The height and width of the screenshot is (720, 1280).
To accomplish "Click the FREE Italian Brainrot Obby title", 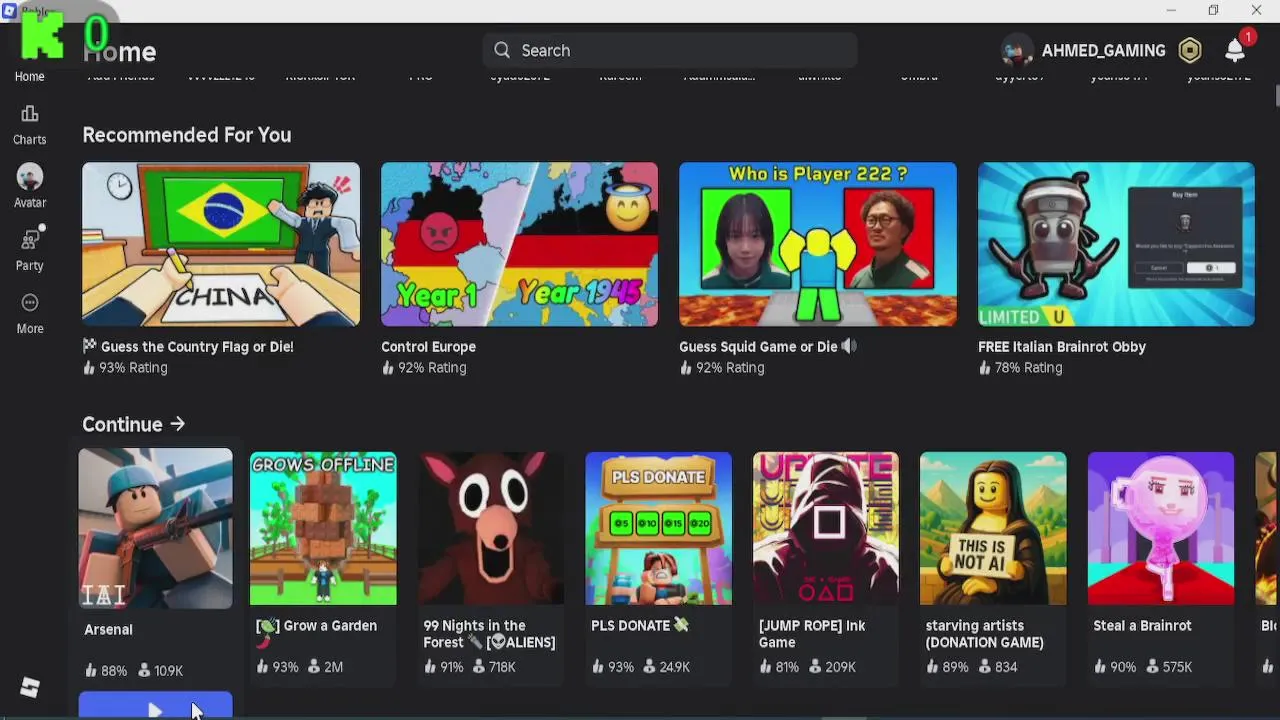I will pyautogui.click(x=1062, y=346).
